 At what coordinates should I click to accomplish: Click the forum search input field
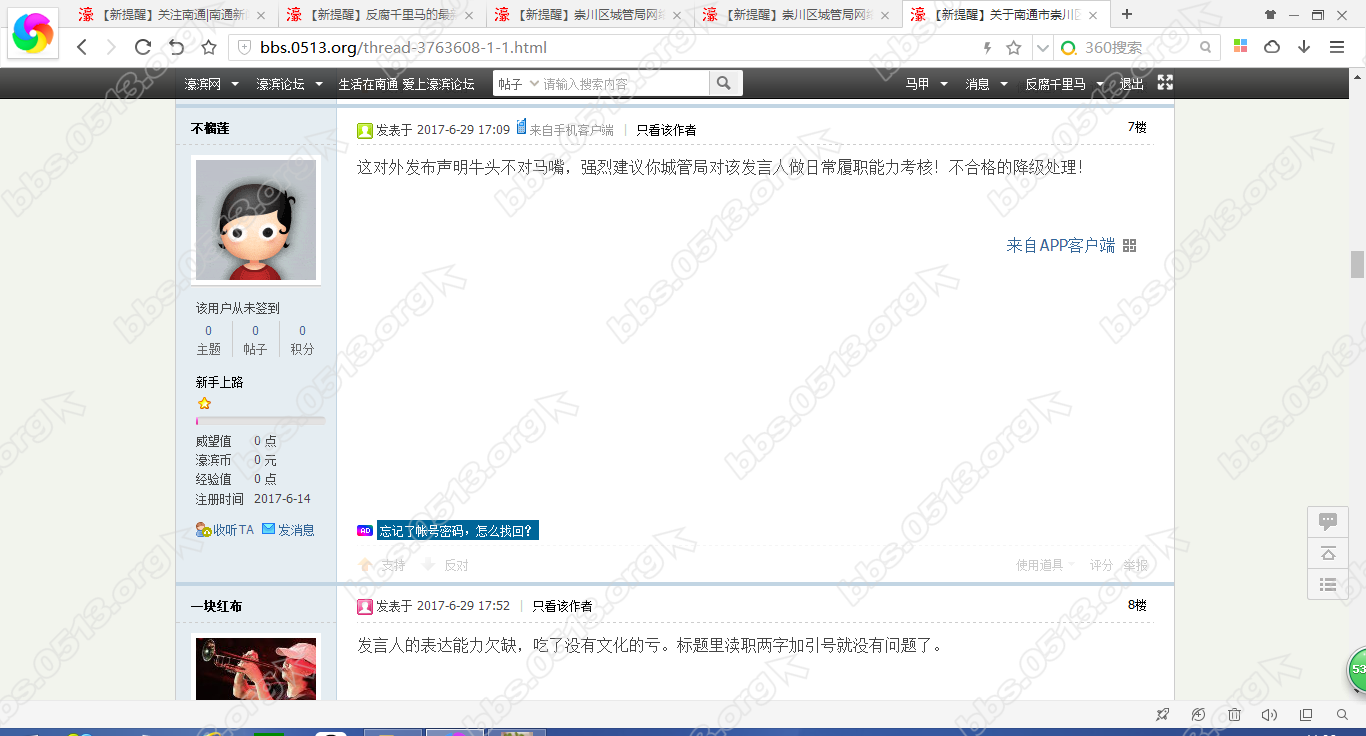pos(624,84)
